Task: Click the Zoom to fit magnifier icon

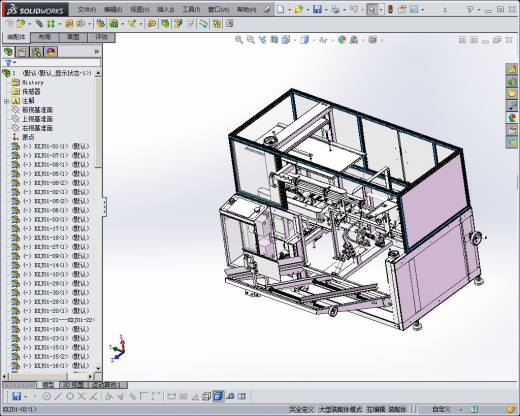Action: [239, 40]
